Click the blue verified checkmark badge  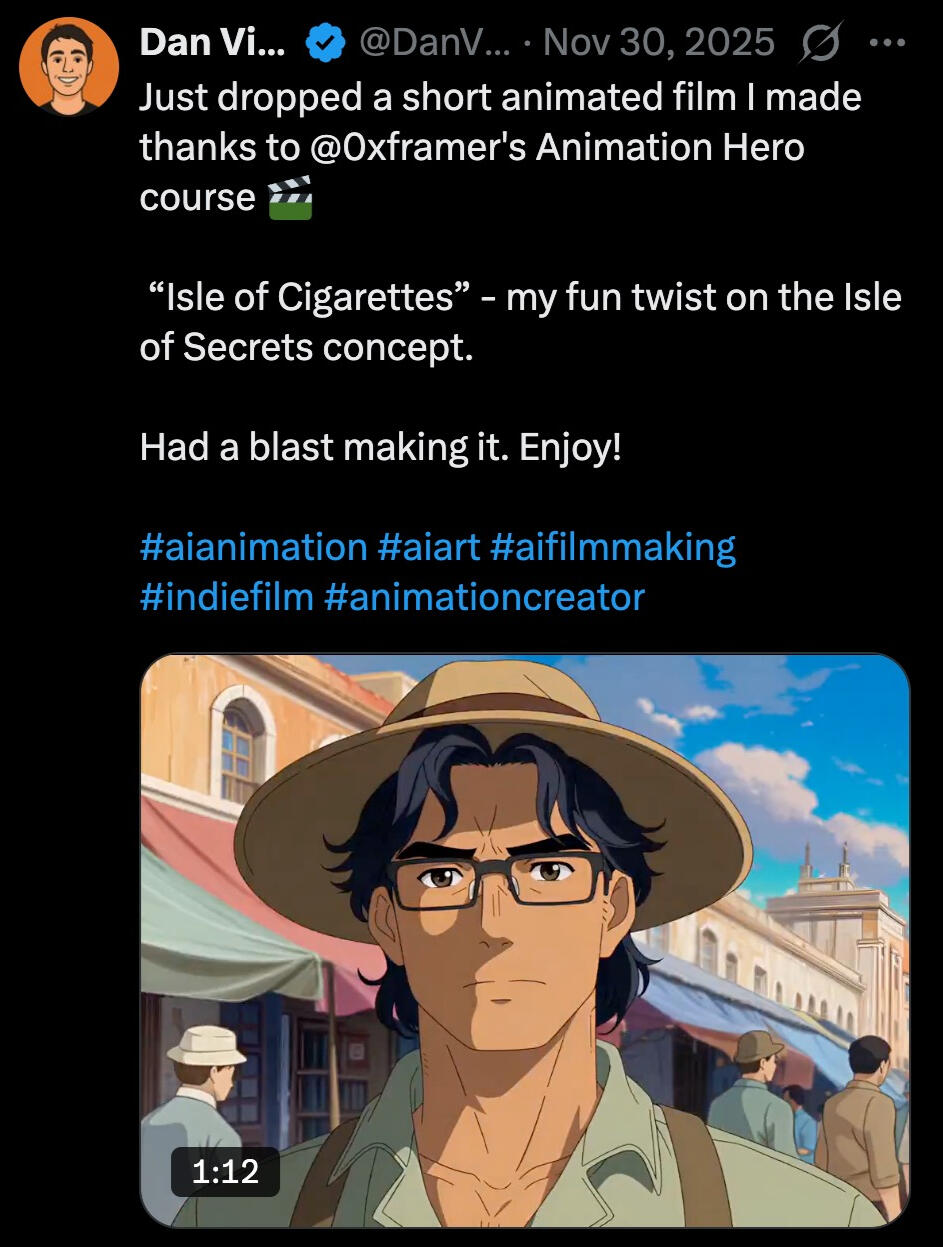[x=323, y=43]
